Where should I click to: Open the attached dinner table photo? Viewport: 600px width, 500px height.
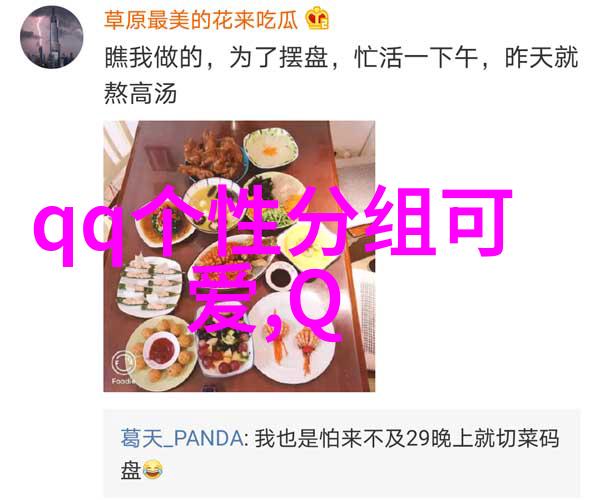pos(239,256)
